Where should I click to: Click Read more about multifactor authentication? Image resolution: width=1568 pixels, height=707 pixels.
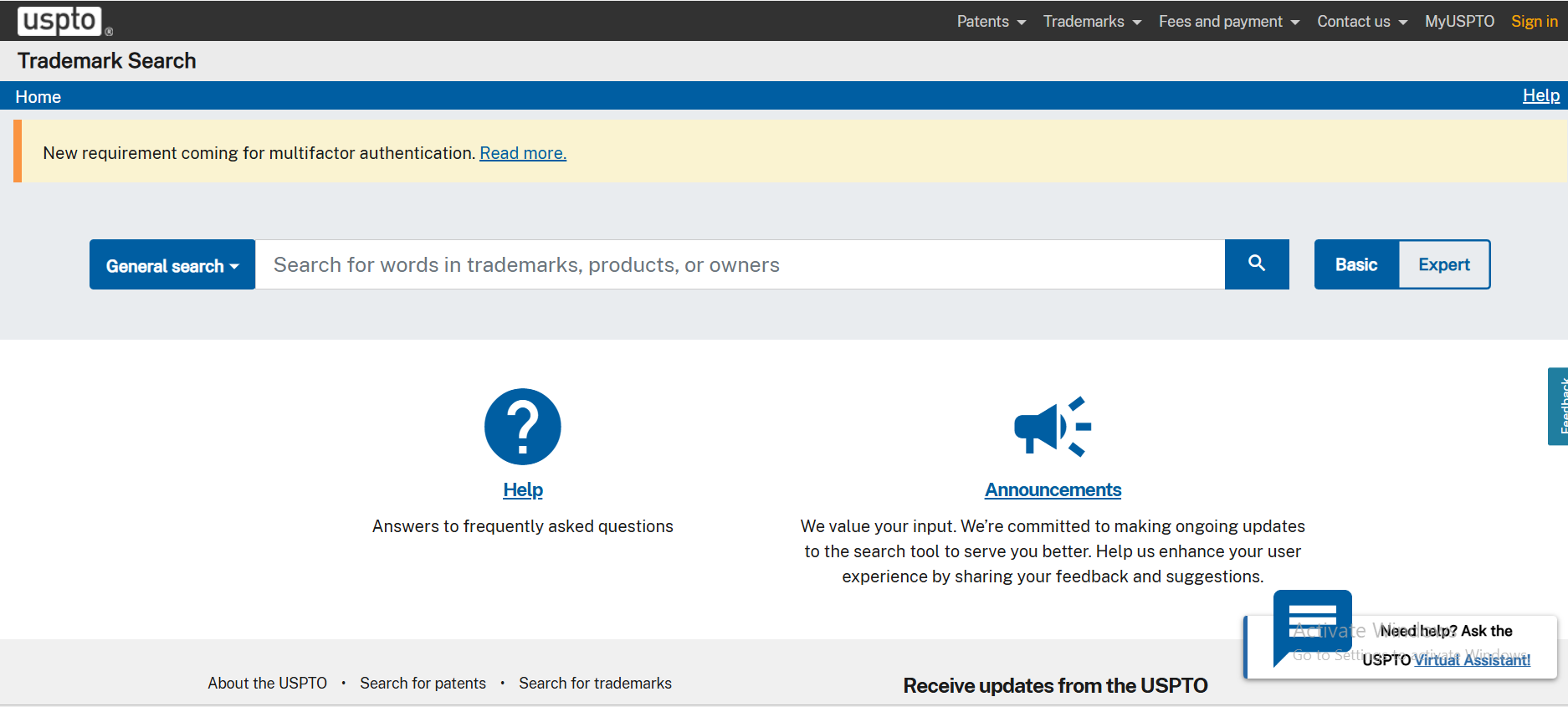[x=523, y=153]
